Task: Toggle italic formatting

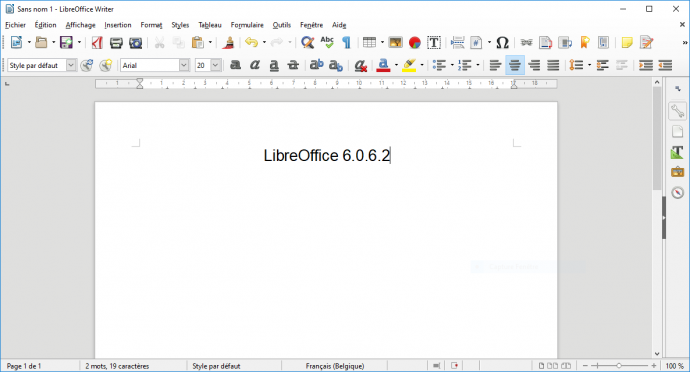Action: click(255, 66)
